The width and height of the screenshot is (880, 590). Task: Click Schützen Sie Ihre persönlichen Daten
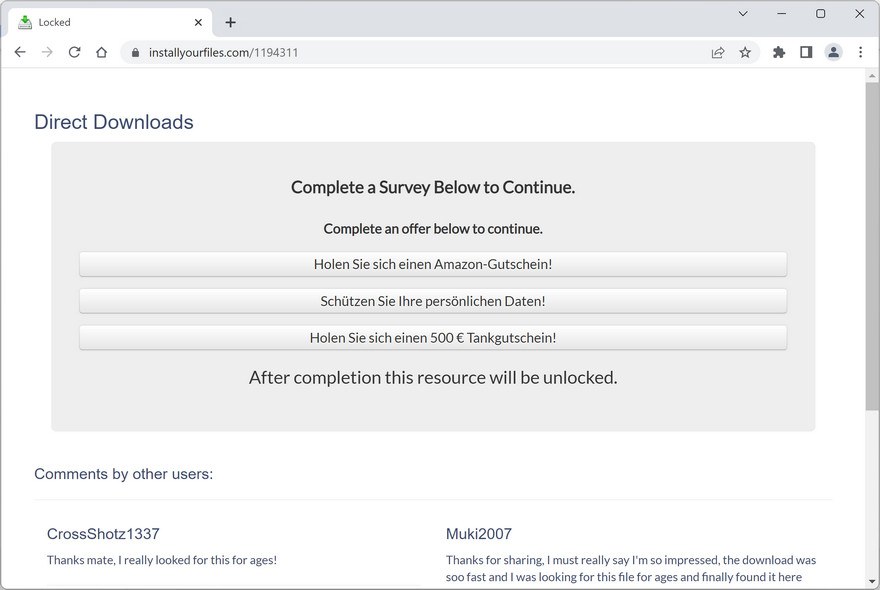tap(433, 301)
